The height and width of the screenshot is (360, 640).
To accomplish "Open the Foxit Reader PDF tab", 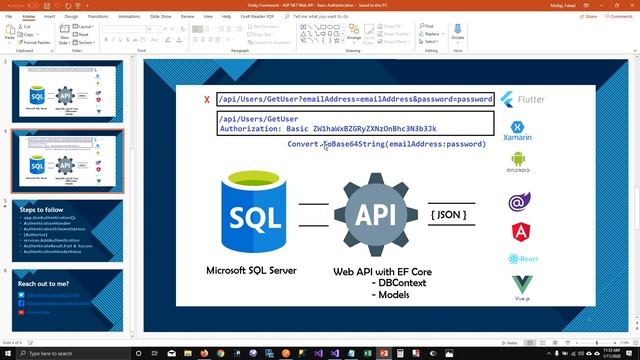I will (x=257, y=16).
